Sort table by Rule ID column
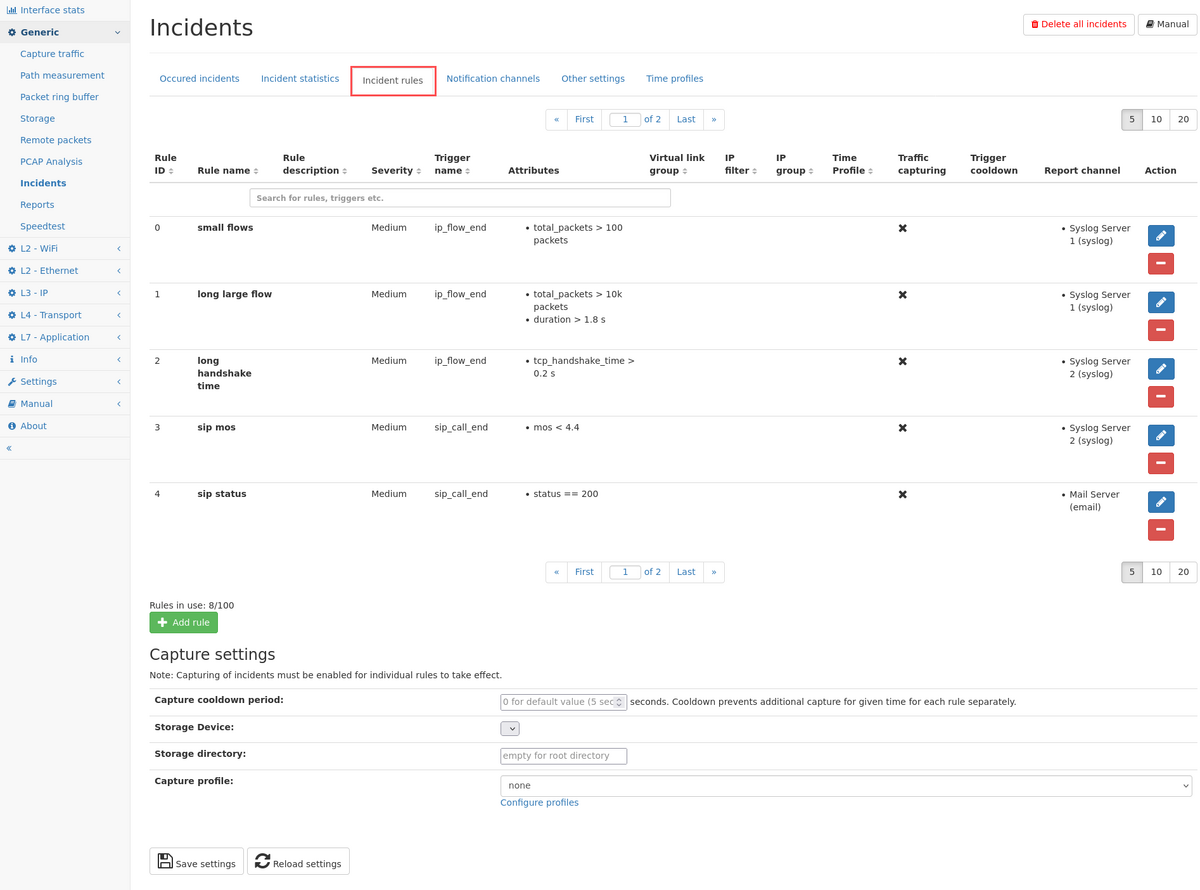This screenshot has width=1200, height=890. pos(165,164)
